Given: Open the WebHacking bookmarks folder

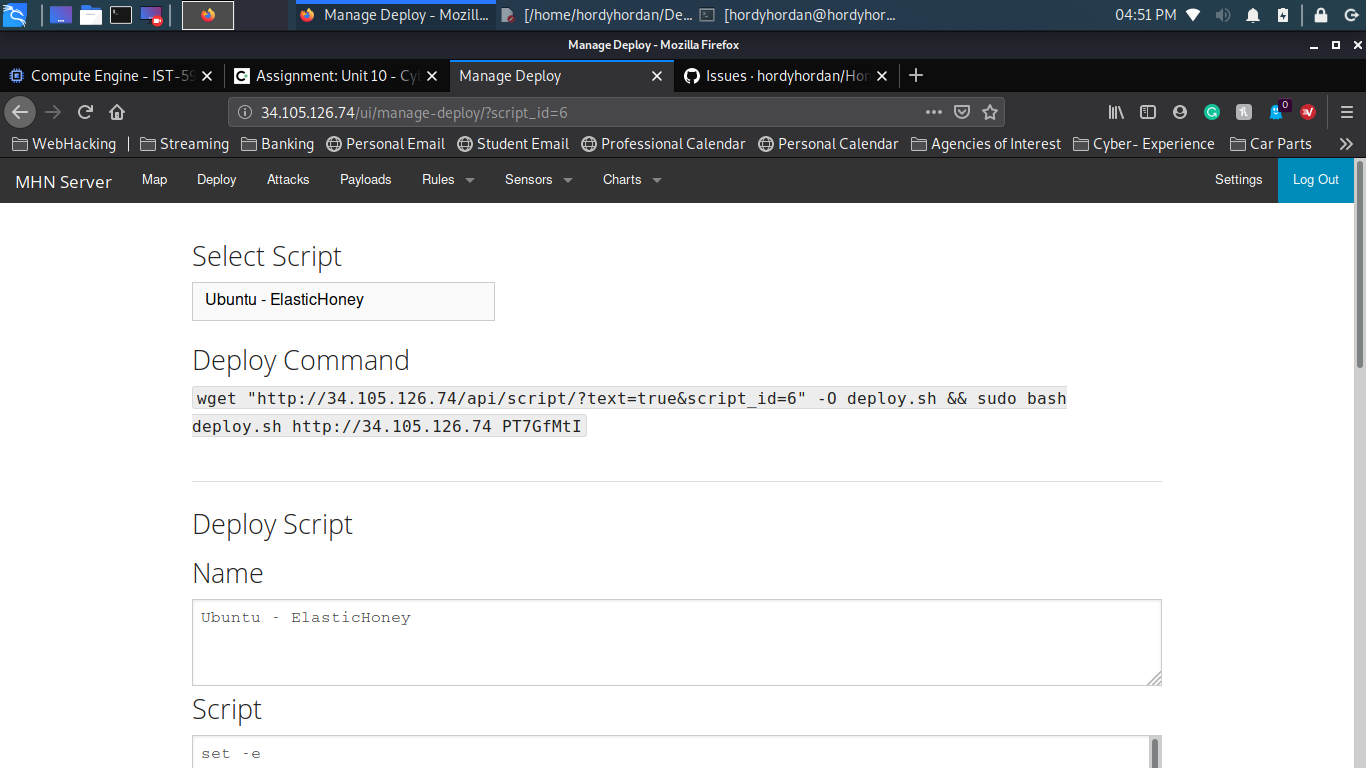Looking at the screenshot, I should coord(64,144).
